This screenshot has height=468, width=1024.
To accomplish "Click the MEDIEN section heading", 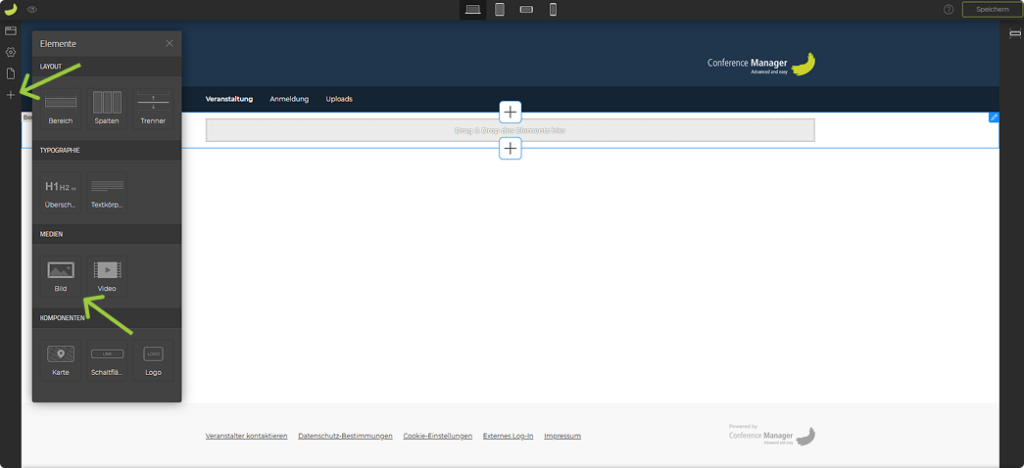I will pyautogui.click(x=52, y=234).
